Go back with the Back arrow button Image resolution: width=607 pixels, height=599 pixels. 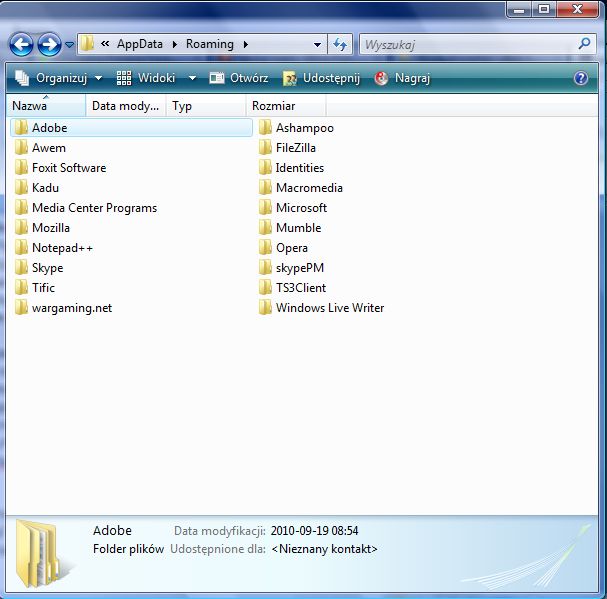[x=21, y=45]
